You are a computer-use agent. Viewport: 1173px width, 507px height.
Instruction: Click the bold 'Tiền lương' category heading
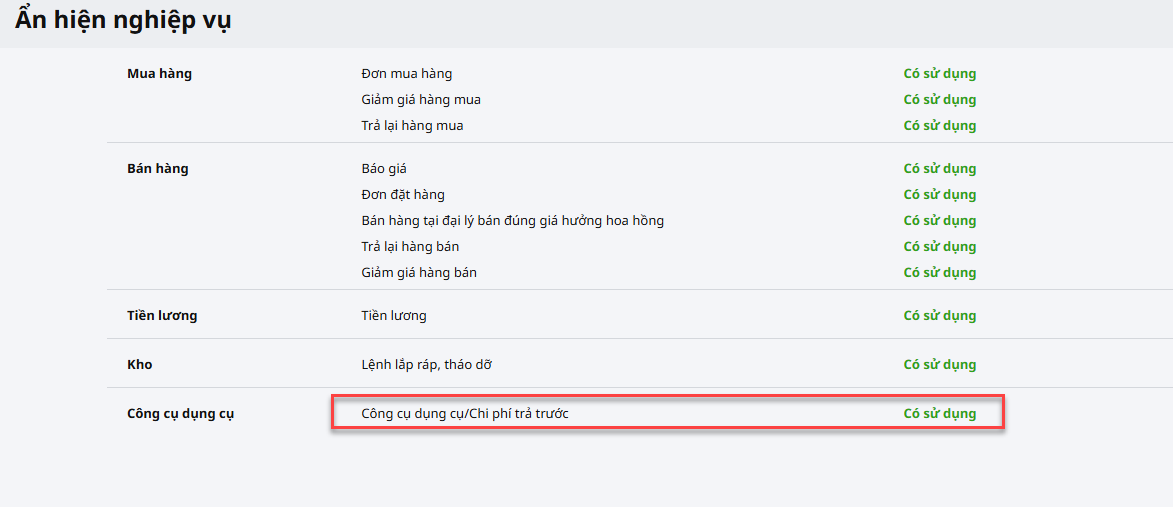pos(162,316)
